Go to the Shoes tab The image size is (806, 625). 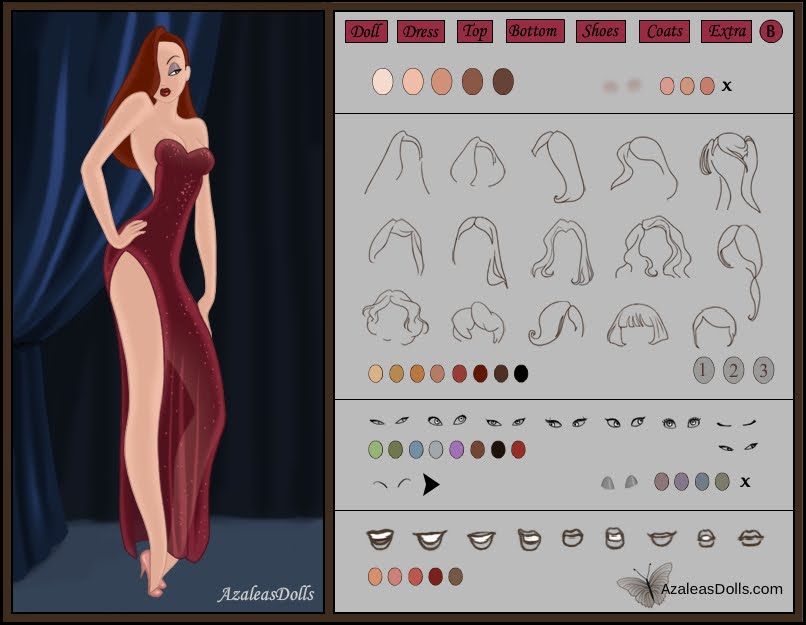pos(600,31)
